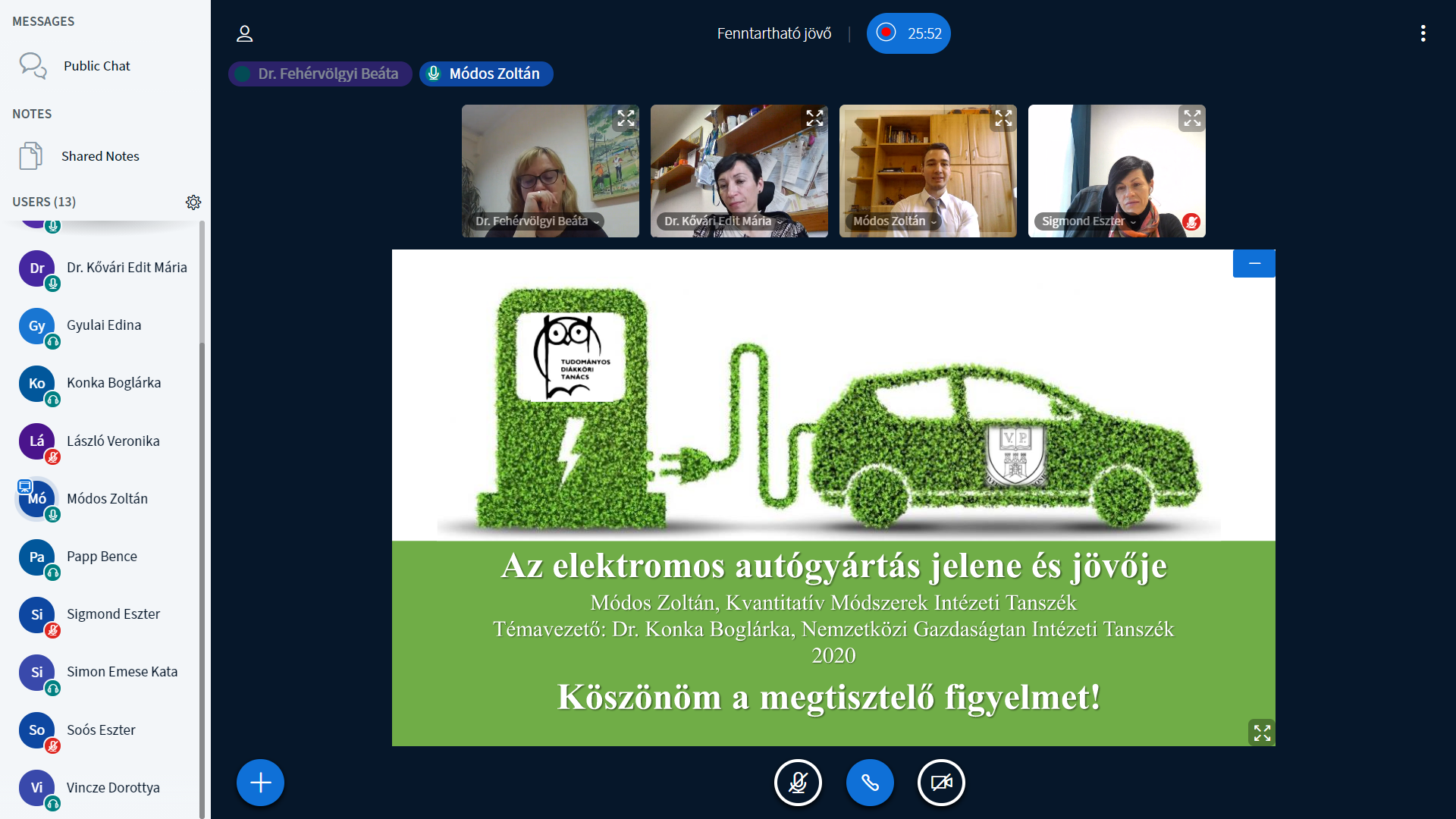Make the presentation fullscreen
This screenshot has height=819, width=1456.
pos(1261,733)
